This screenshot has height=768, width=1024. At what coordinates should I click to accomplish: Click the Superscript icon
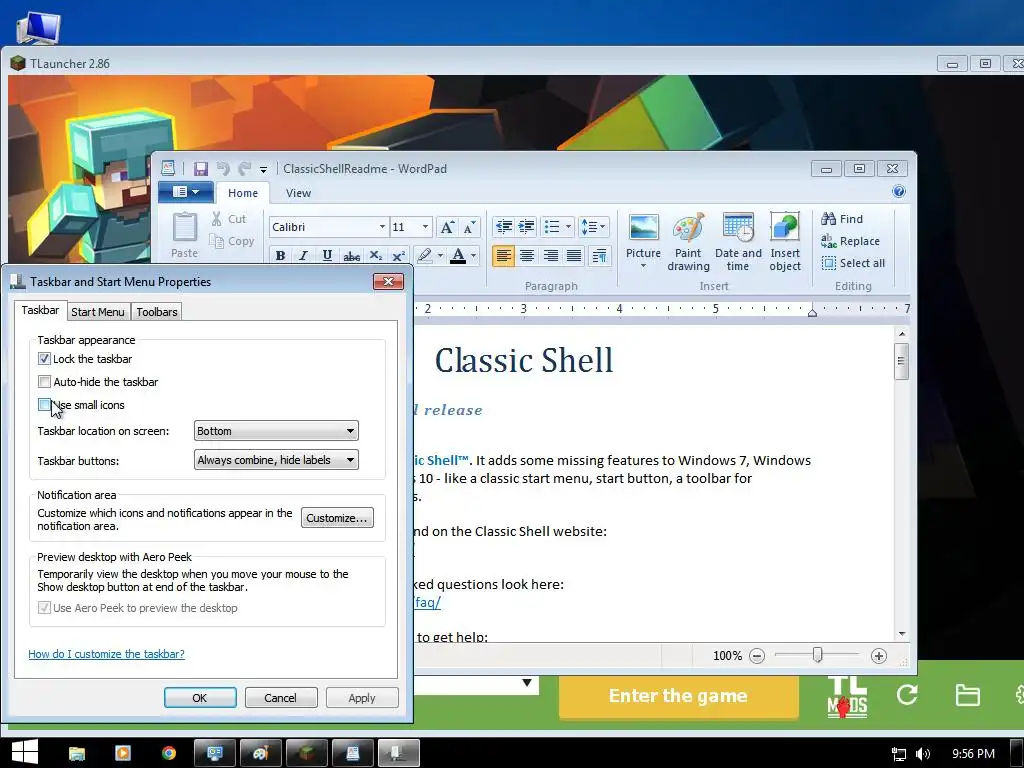398,255
